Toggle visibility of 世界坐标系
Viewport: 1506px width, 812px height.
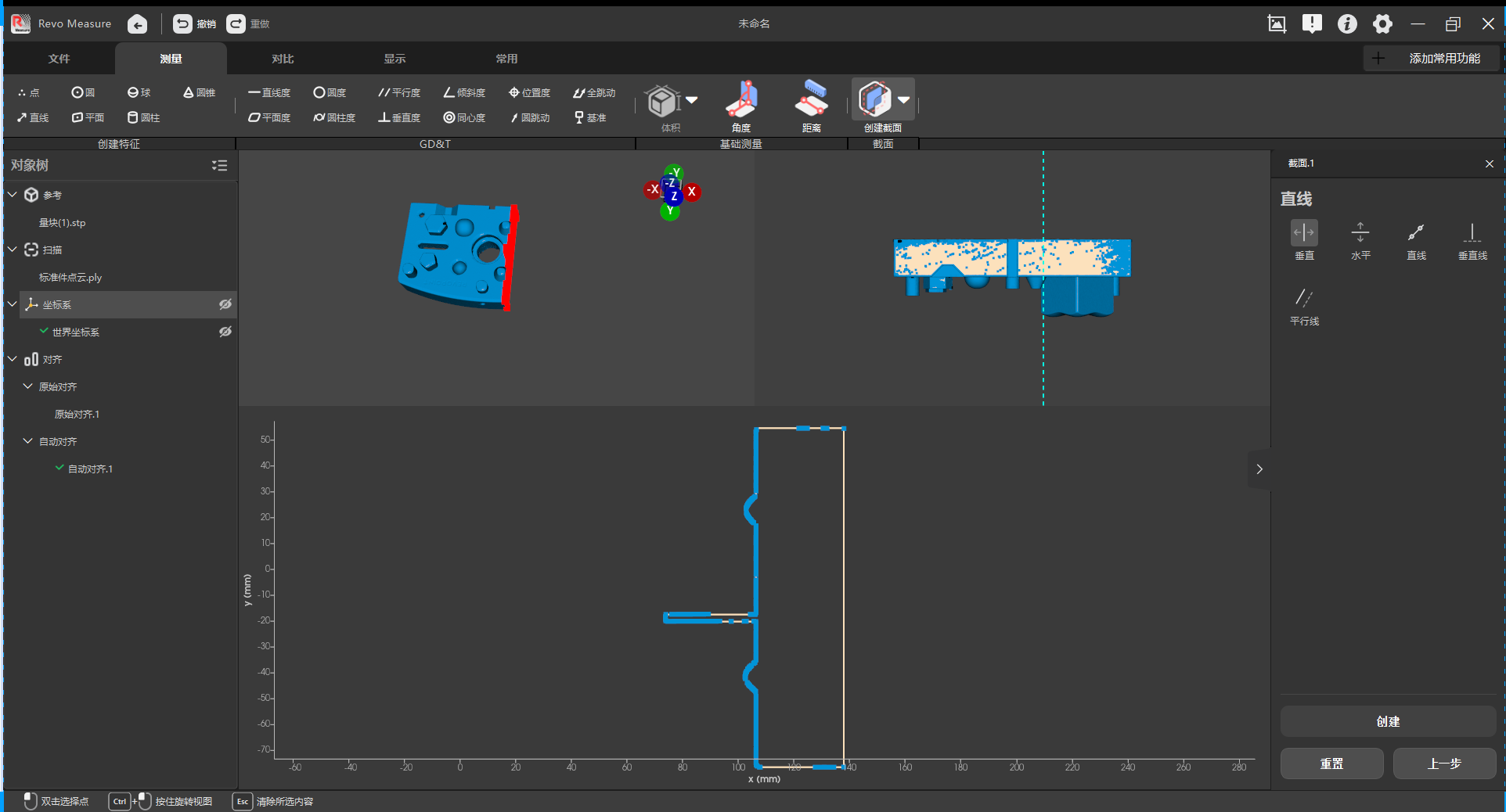tap(225, 332)
